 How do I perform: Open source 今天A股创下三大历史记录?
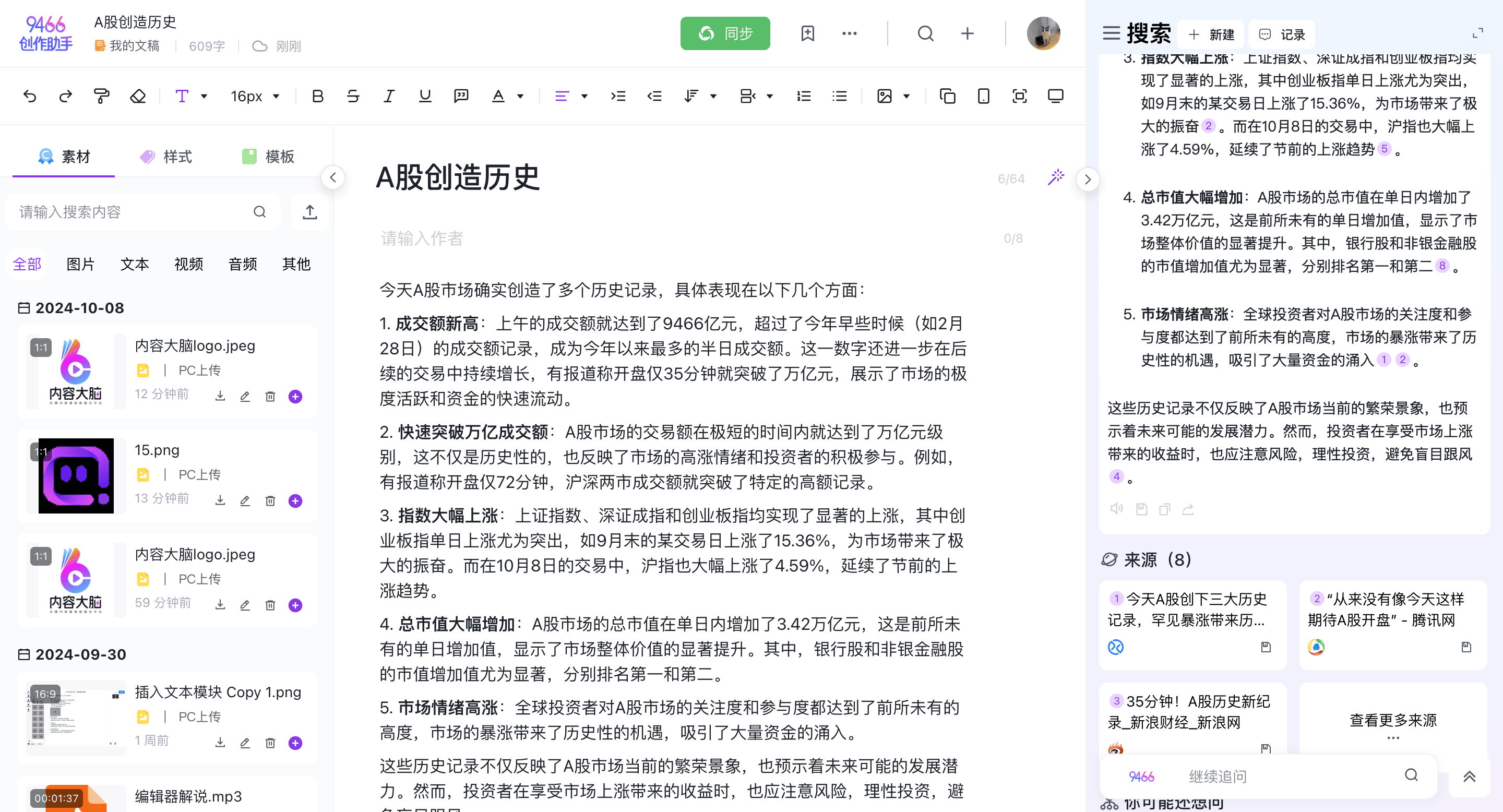tap(1192, 624)
